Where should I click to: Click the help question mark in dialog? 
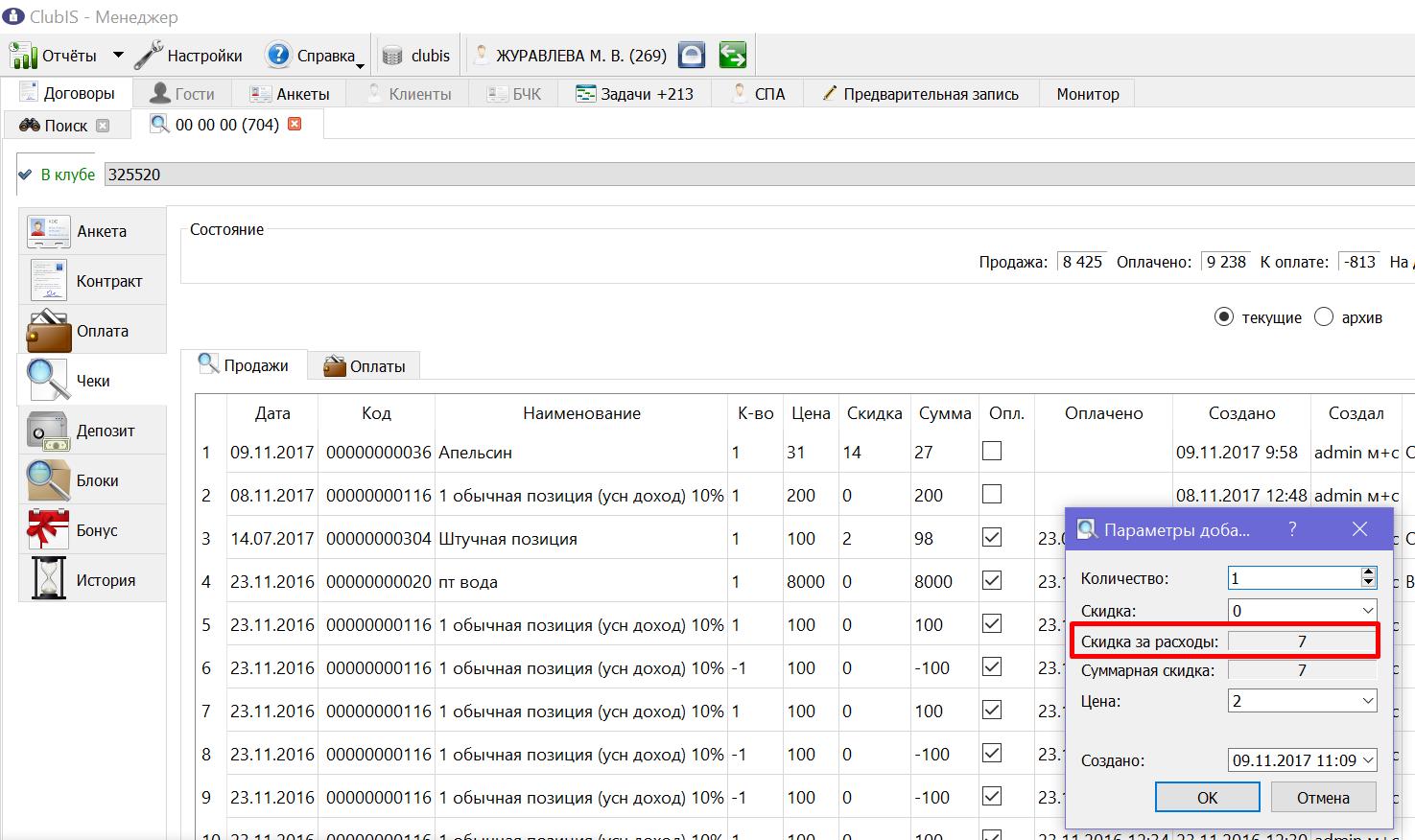click(x=1292, y=529)
